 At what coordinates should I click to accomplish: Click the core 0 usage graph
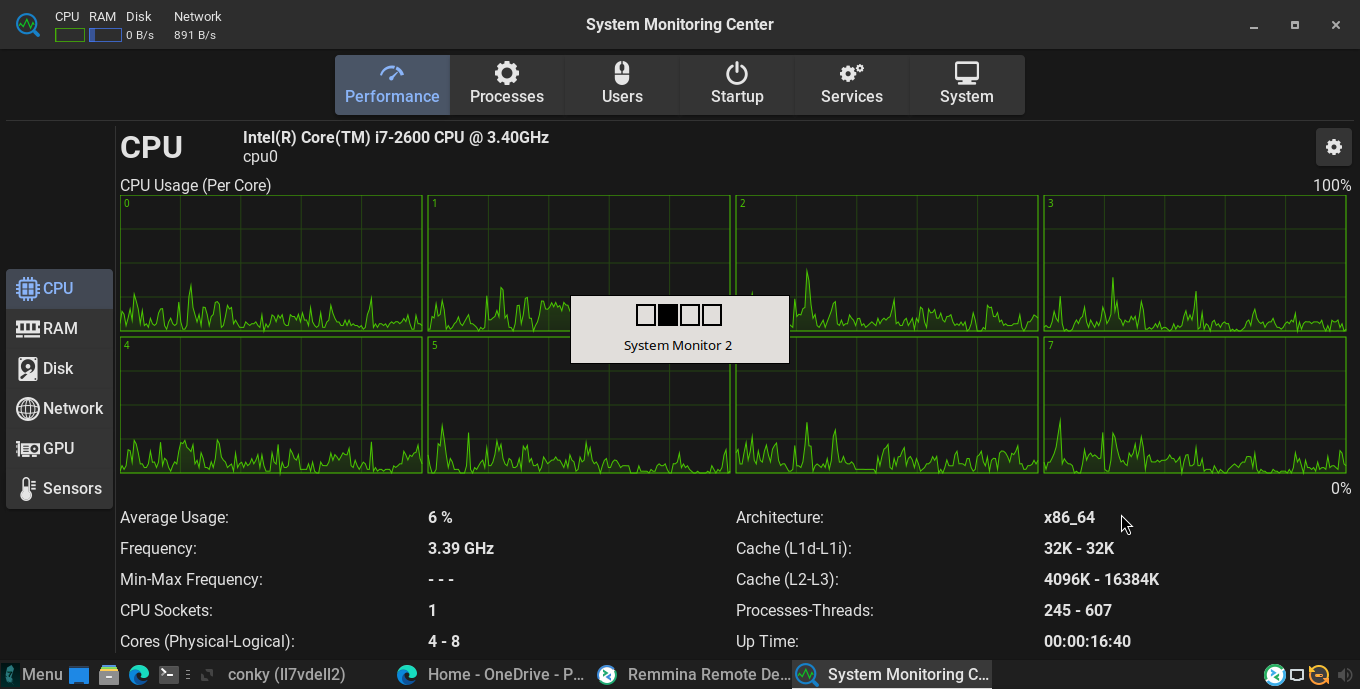271,263
